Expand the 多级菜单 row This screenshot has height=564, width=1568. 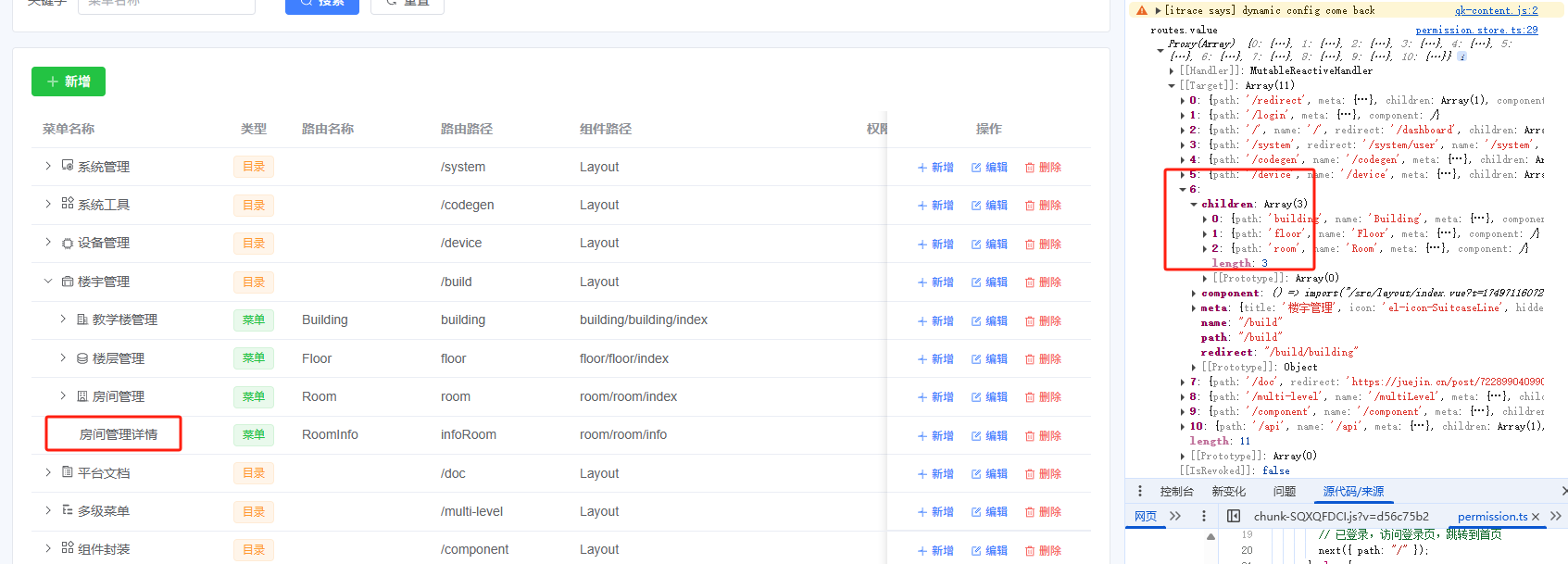[x=48, y=510]
